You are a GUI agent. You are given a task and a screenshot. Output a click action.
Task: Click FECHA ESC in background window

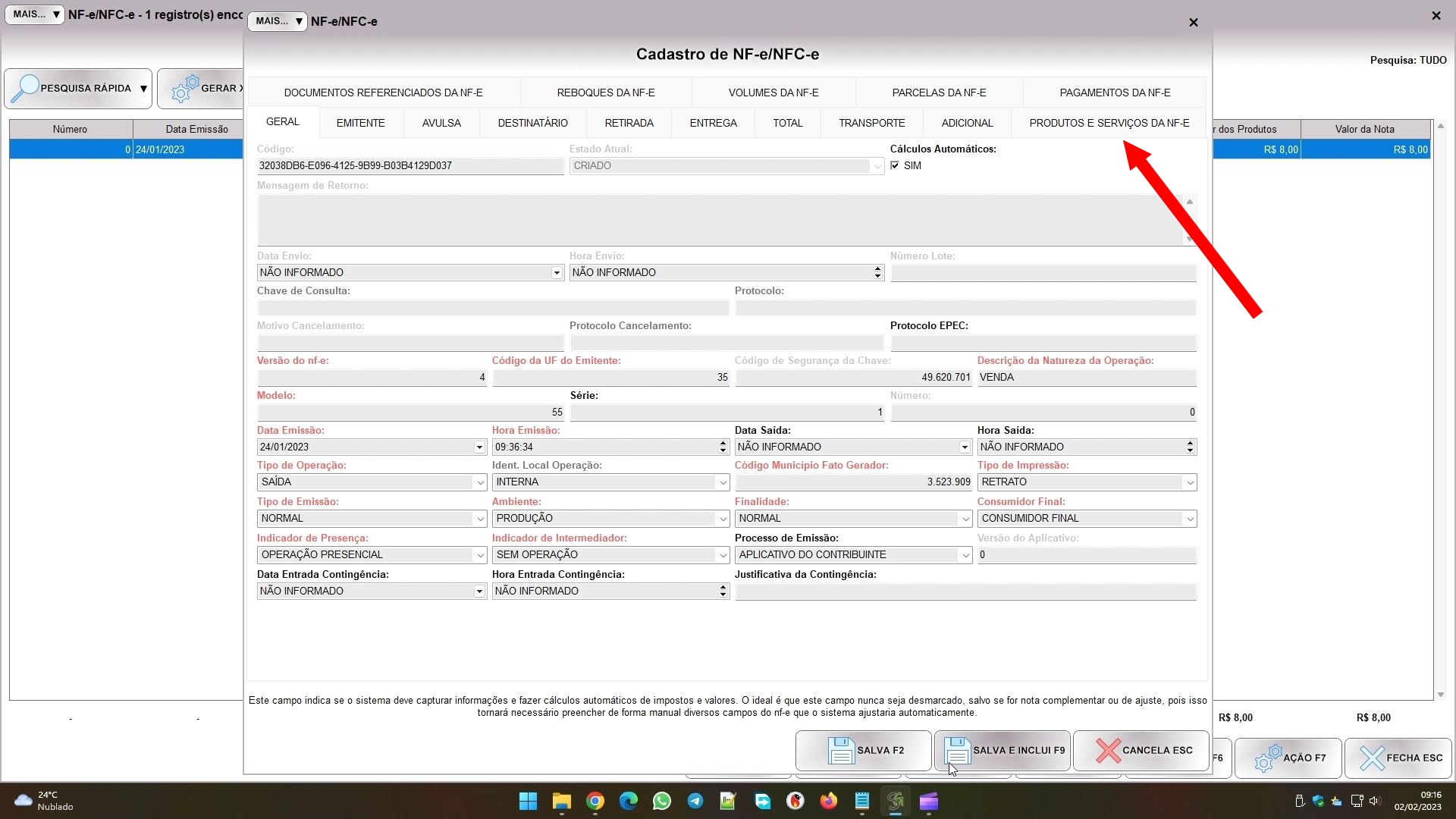coord(1398,758)
